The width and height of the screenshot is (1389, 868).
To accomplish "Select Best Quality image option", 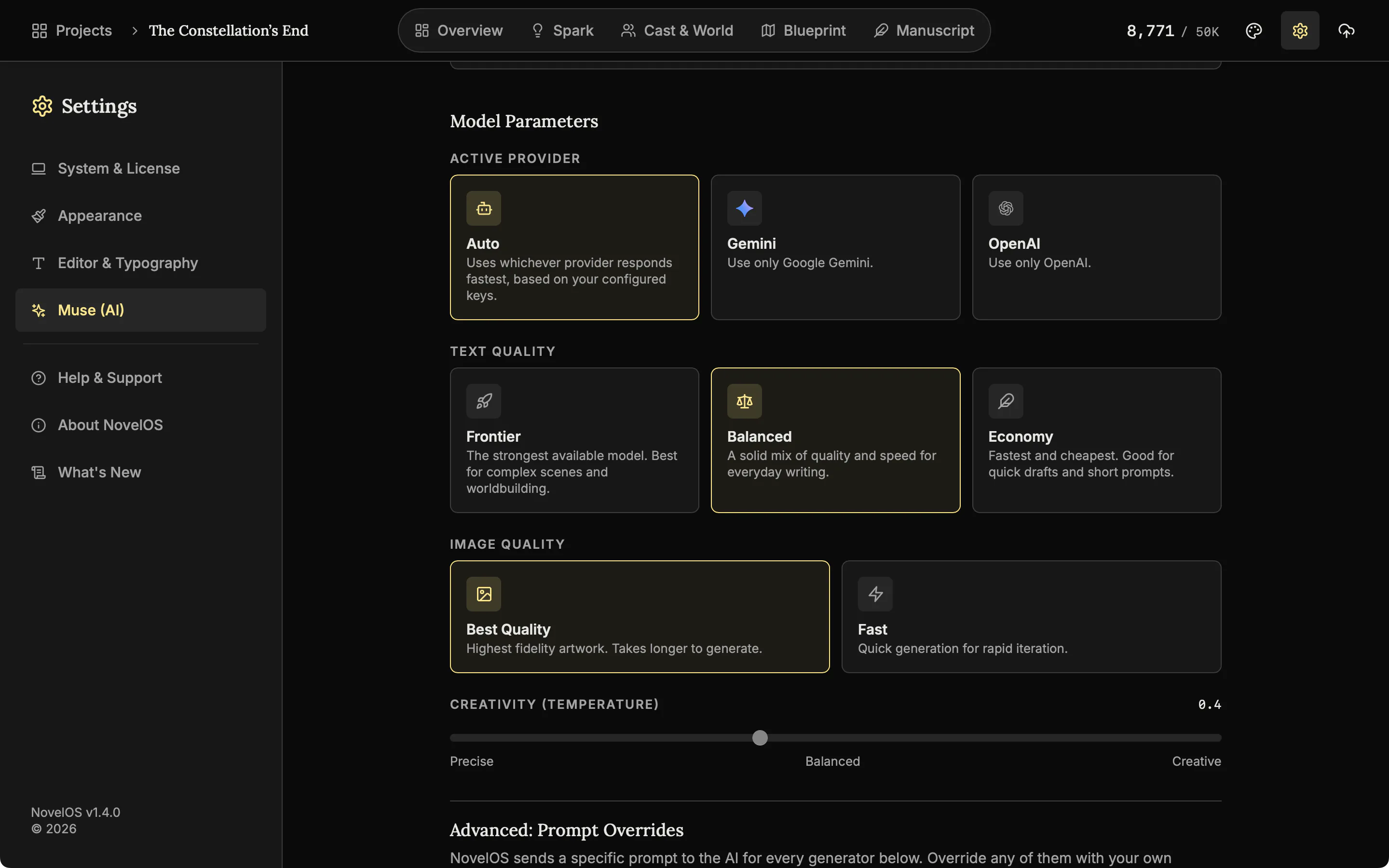I will (x=640, y=617).
